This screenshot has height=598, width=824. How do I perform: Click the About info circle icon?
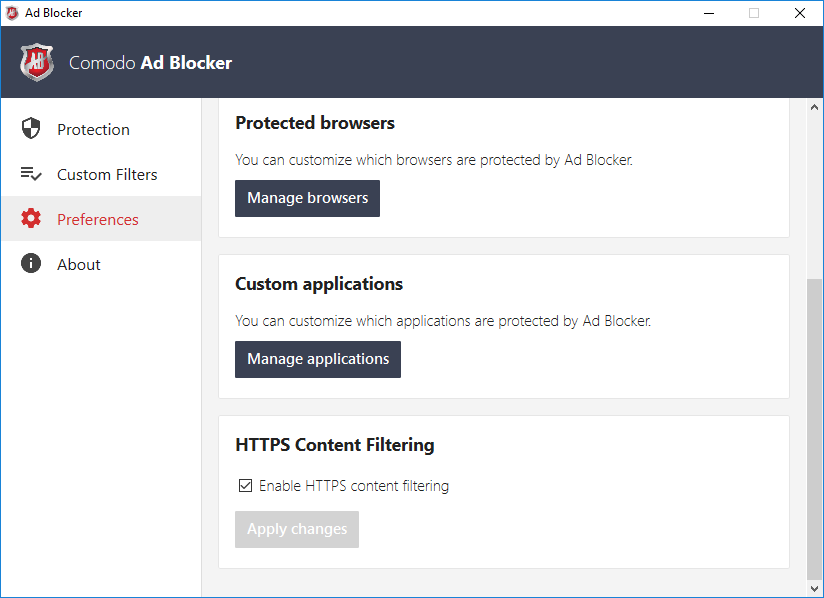pyautogui.click(x=31, y=264)
